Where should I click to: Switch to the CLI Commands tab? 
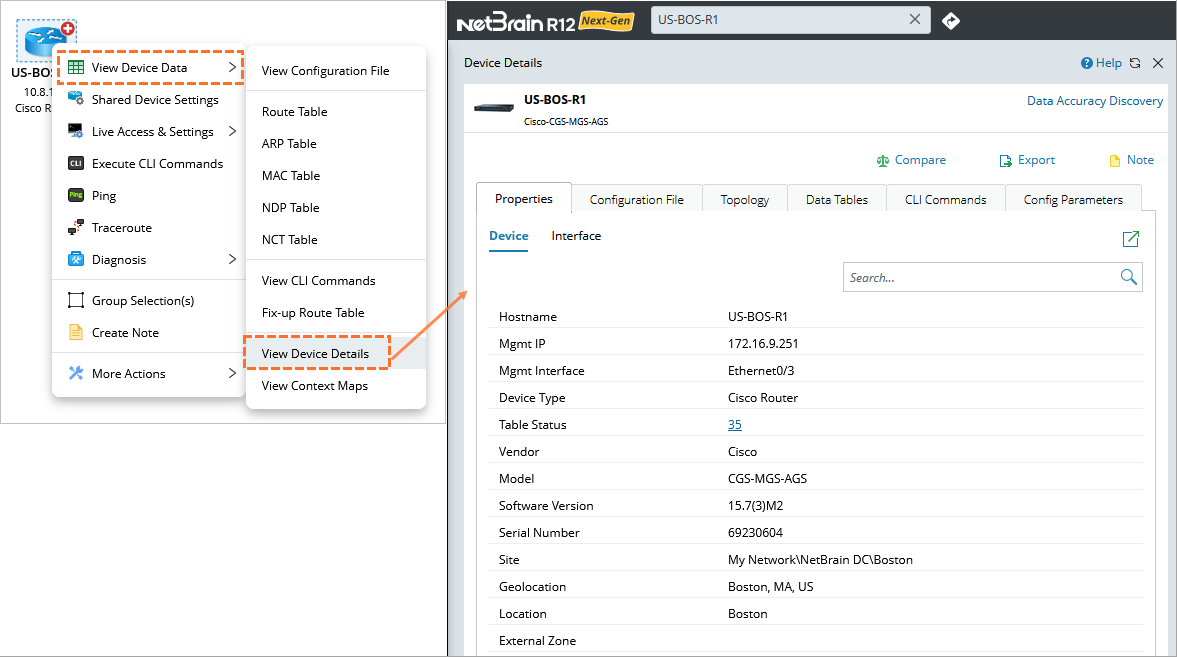pos(945,199)
